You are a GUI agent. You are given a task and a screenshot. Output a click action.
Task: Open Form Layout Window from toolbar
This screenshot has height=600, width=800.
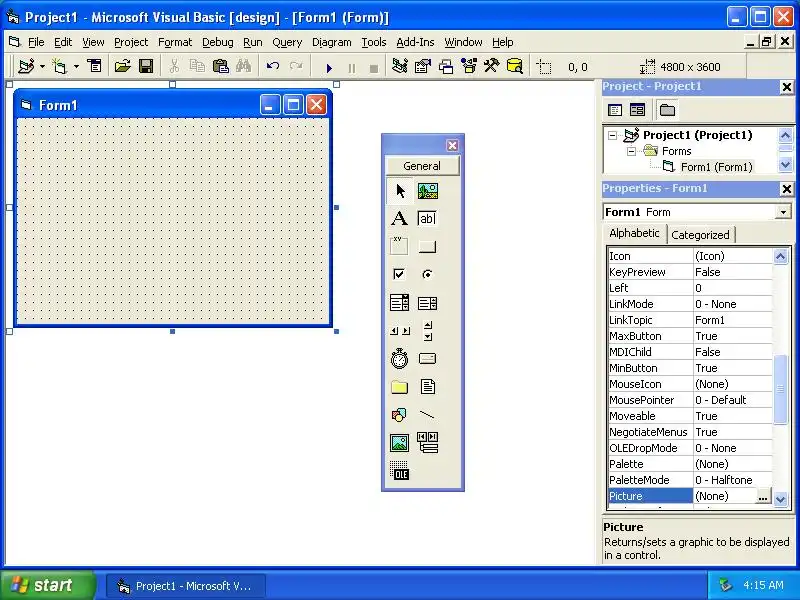(x=446, y=66)
